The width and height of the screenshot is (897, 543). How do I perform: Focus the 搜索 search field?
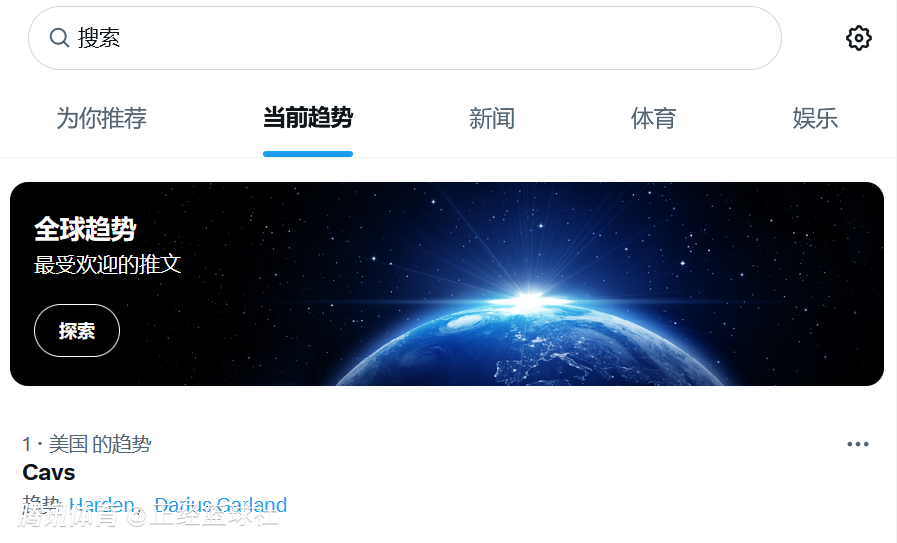(404, 38)
